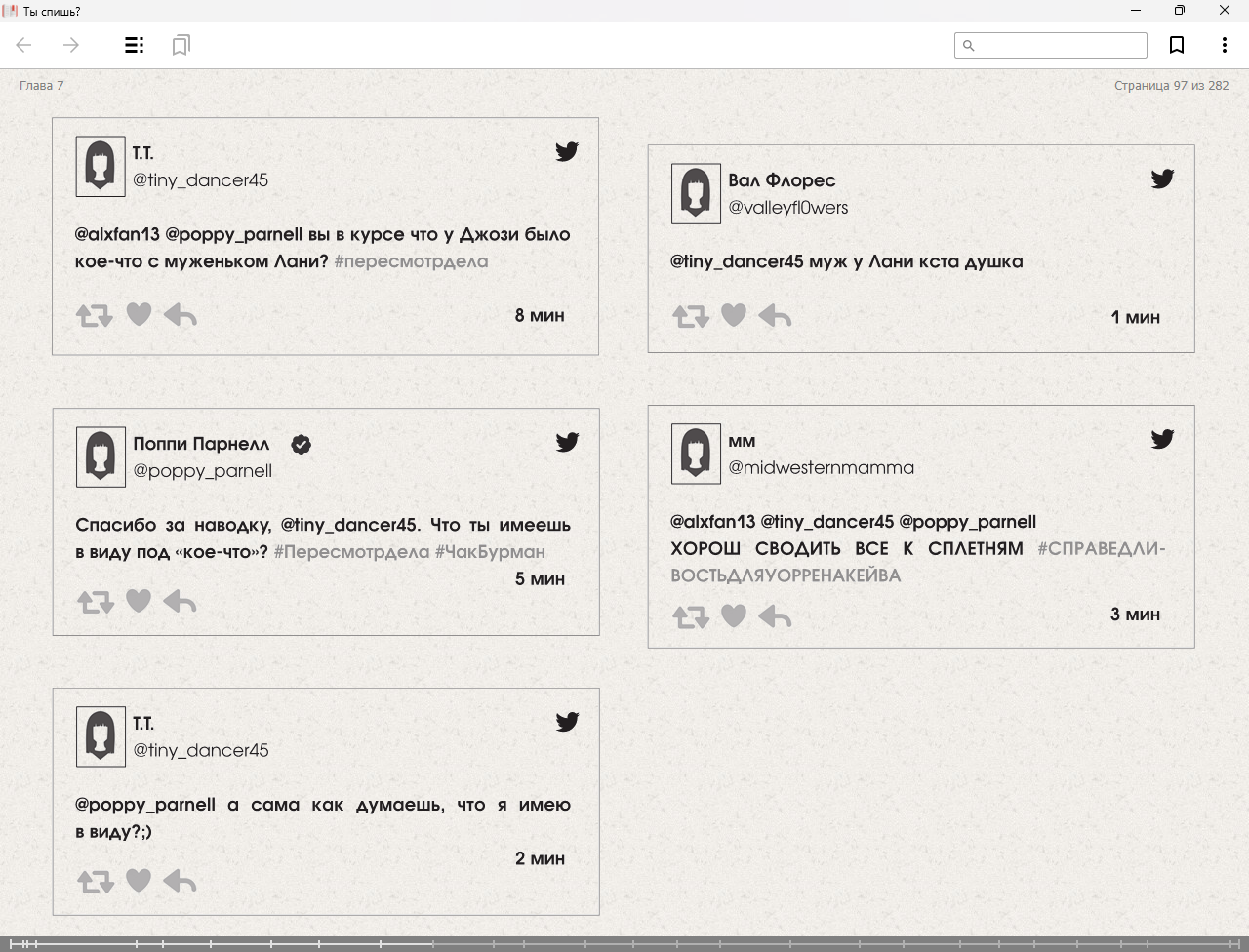1249x952 pixels.
Task: Click the heart icon in midwesternmamma tweet
Action: pos(734,615)
